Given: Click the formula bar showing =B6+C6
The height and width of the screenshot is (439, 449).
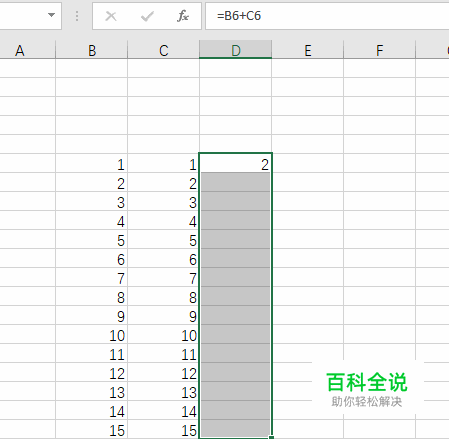Looking at the screenshot, I should point(327,16).
